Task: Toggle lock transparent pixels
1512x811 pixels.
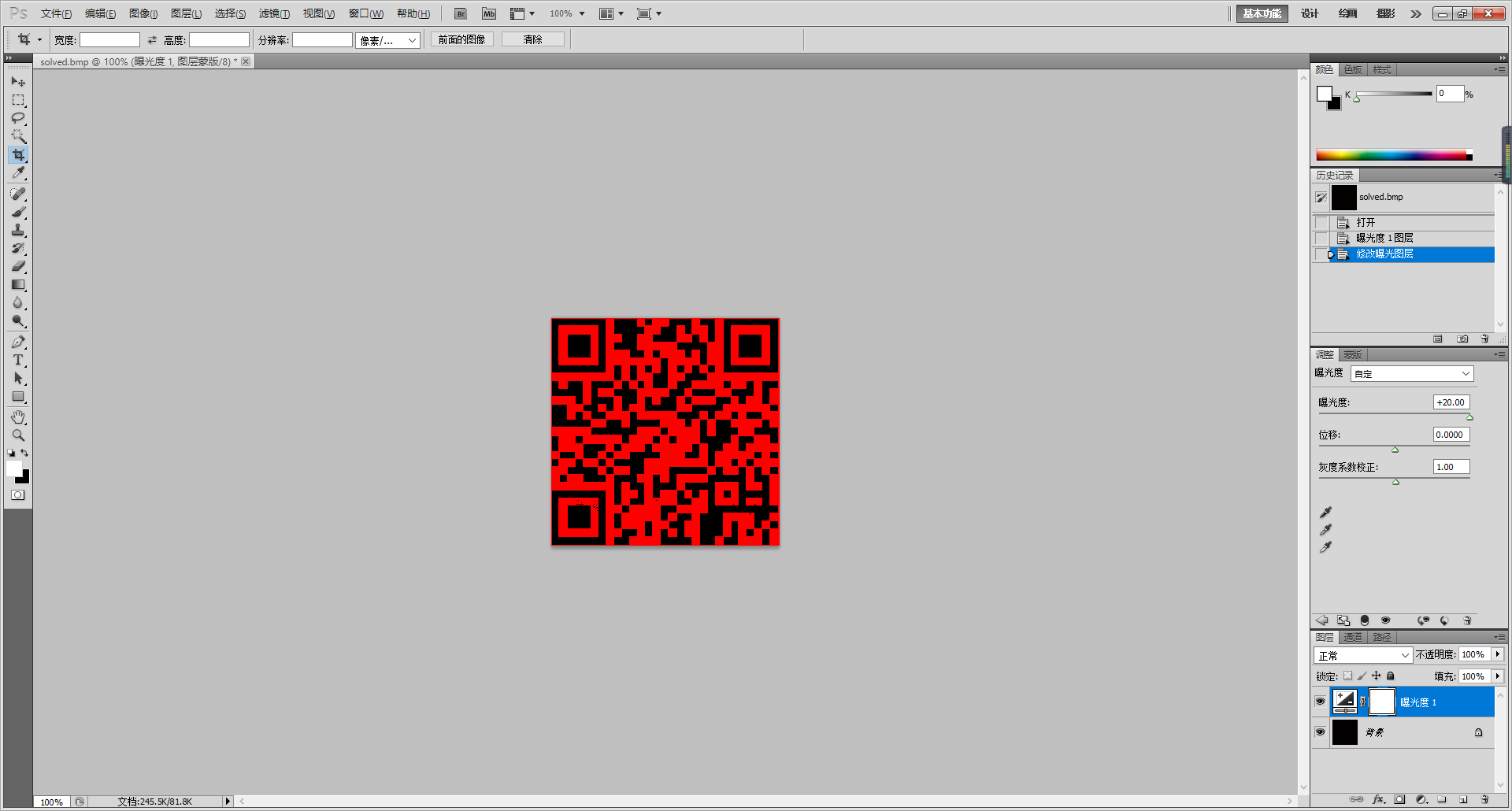Action: (x=1348, y=676)
